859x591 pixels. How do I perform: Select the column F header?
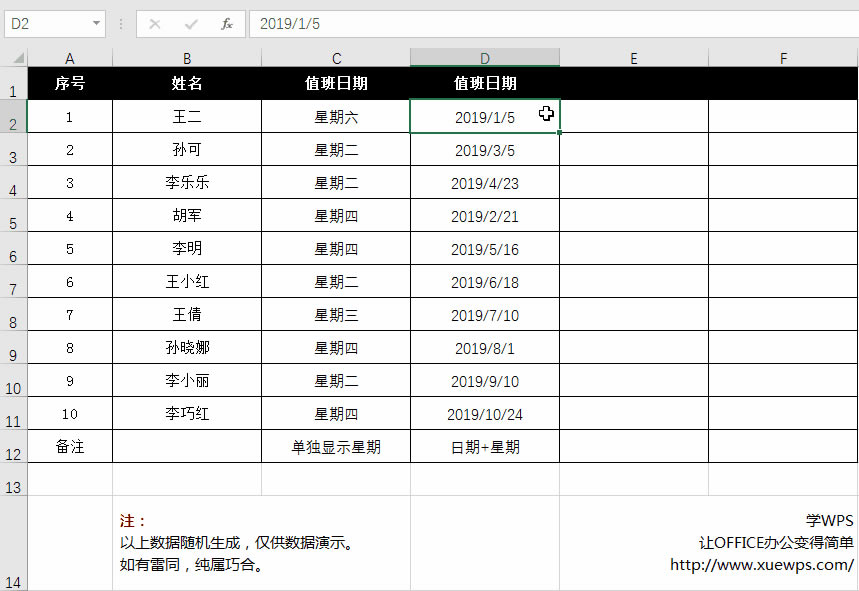783,58
